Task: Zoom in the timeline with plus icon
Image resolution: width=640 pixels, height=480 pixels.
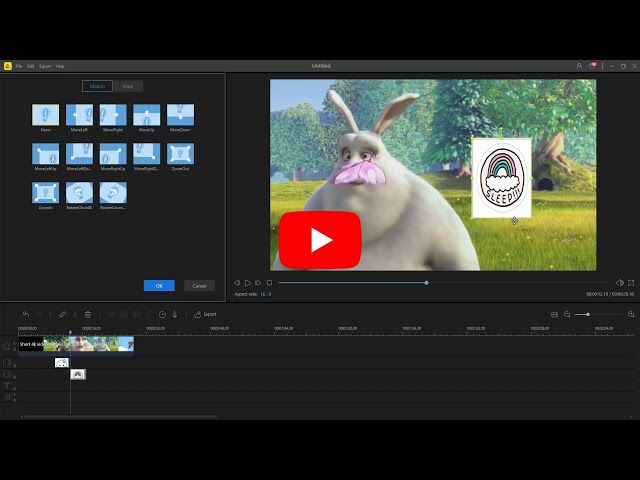Action: (631, 314)
